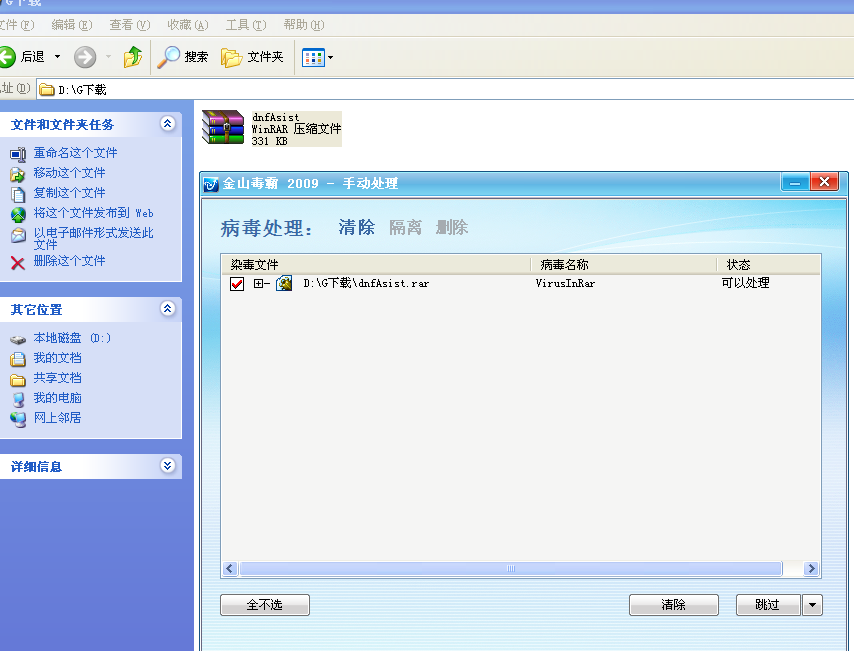Click 重命名这个文件 link
Screen dimensions: 854x651
75,153
